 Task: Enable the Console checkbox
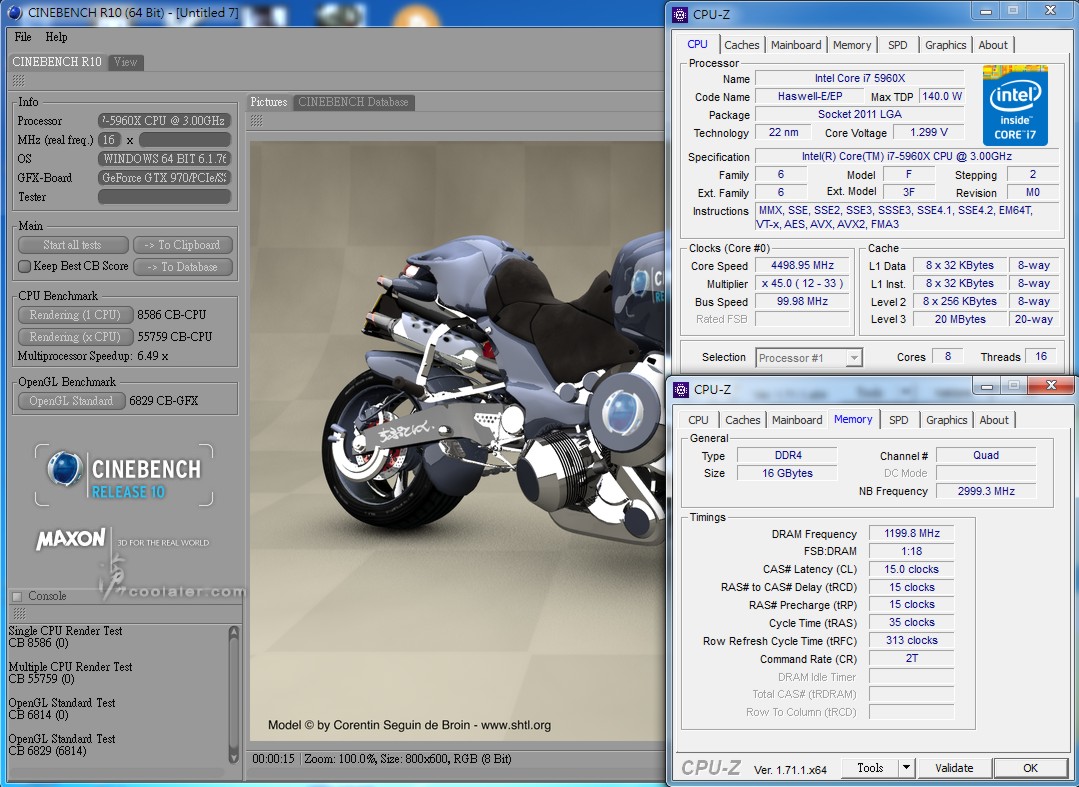pyautogui.click(x=17, y=596)
